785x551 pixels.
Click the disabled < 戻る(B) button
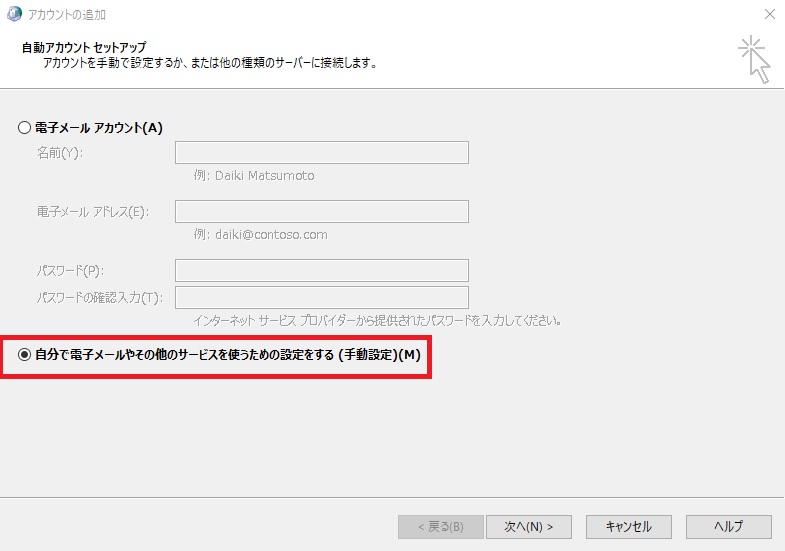441,527
